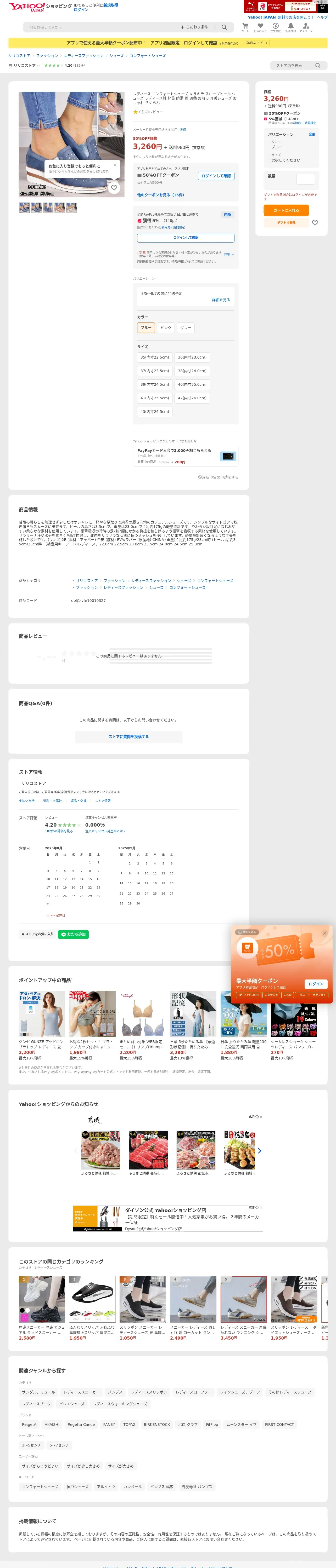The image size is (336, 1568).
Task: Dismiss the Dyson ad close icon
Action: coord(261,1207)
